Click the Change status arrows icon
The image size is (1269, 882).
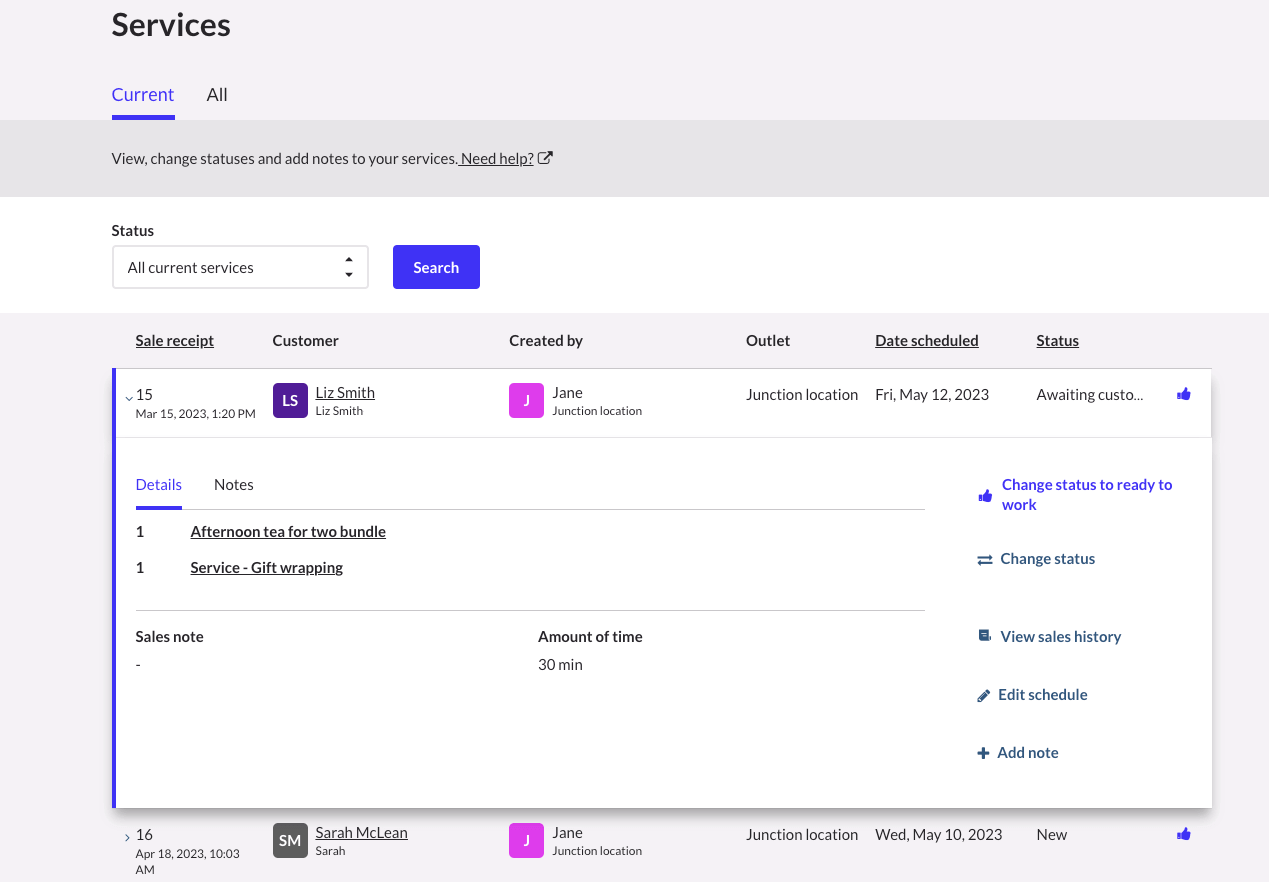click(x=985, y=560)
